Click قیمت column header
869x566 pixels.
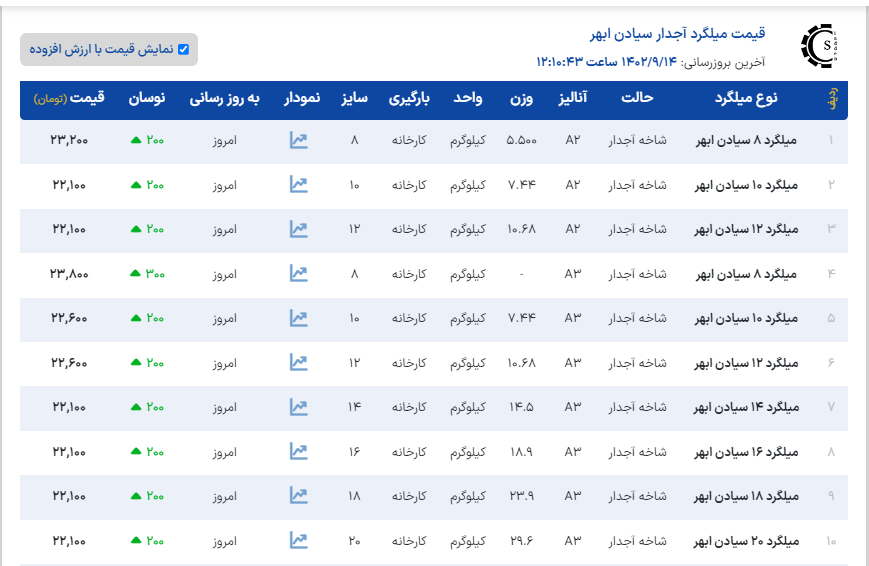[x=69, y=99]
